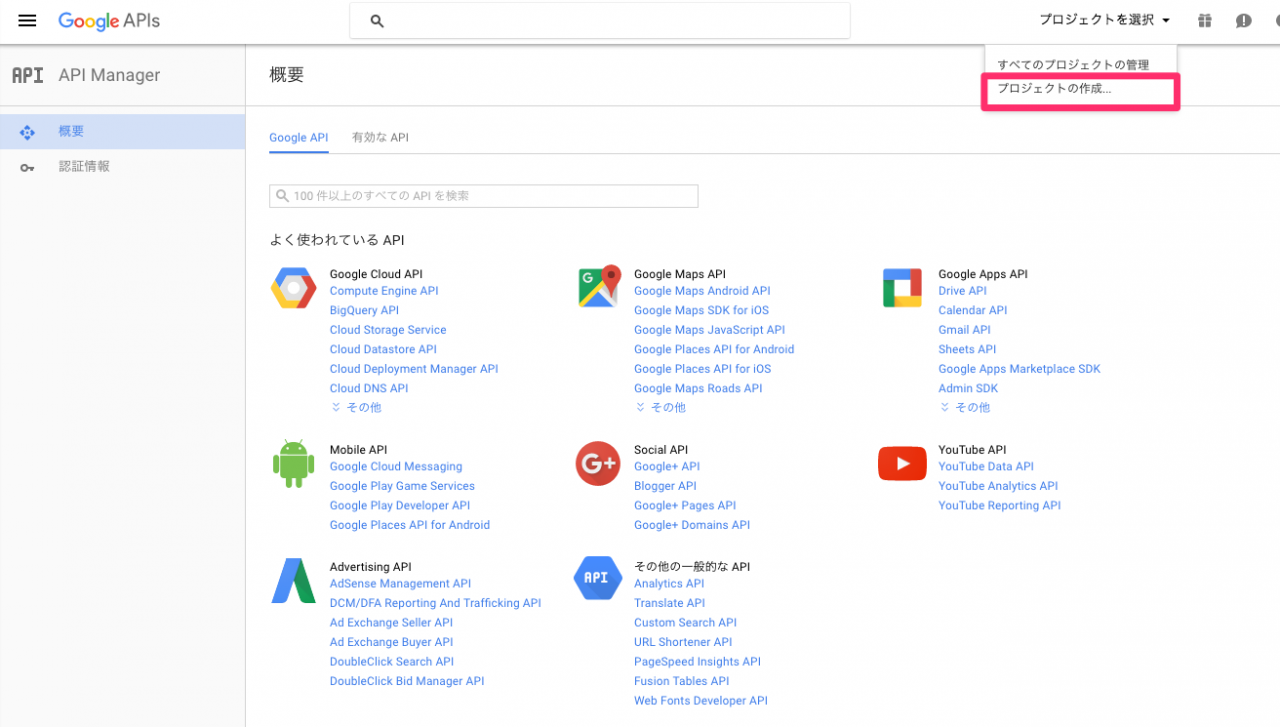This screenshot has height=727, width=1280.
Task: Open YouTube Reporting API link
Action: click(999, 505)
